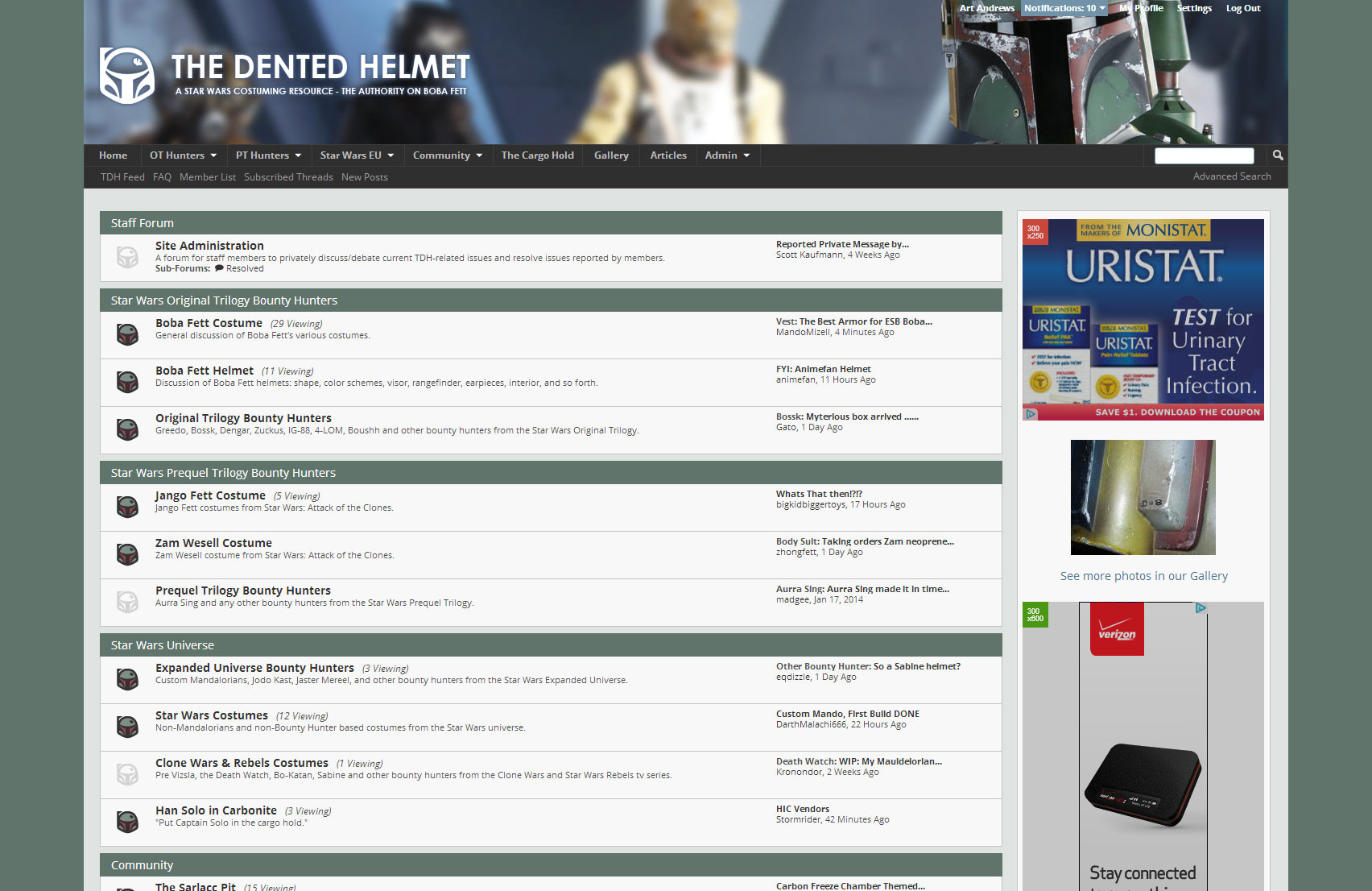This screenshot has width=1372, height=891.
Task: Open last post 'Bossk: Mysterious box arrived'
Action: (847, 416)
